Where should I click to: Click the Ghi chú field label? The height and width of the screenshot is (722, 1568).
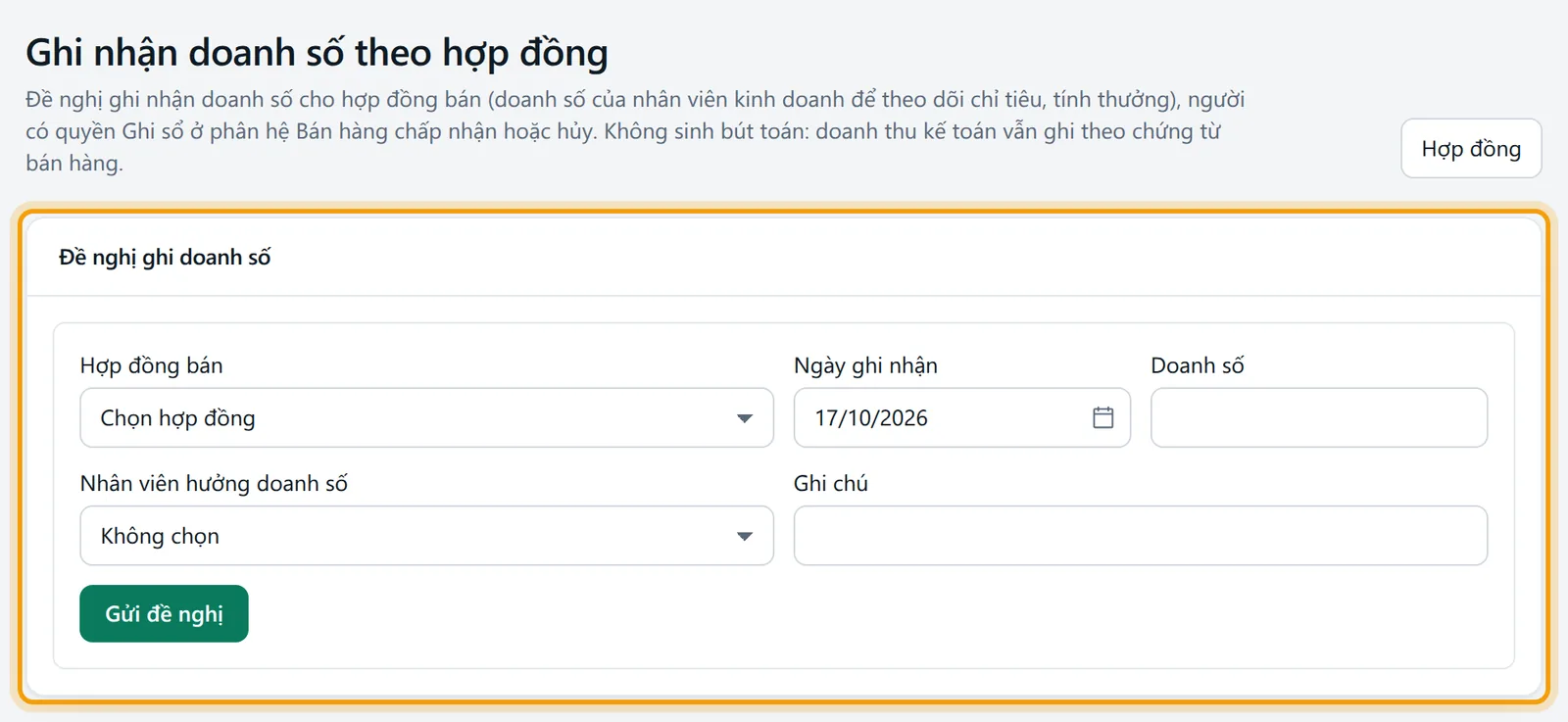[831, 483]
